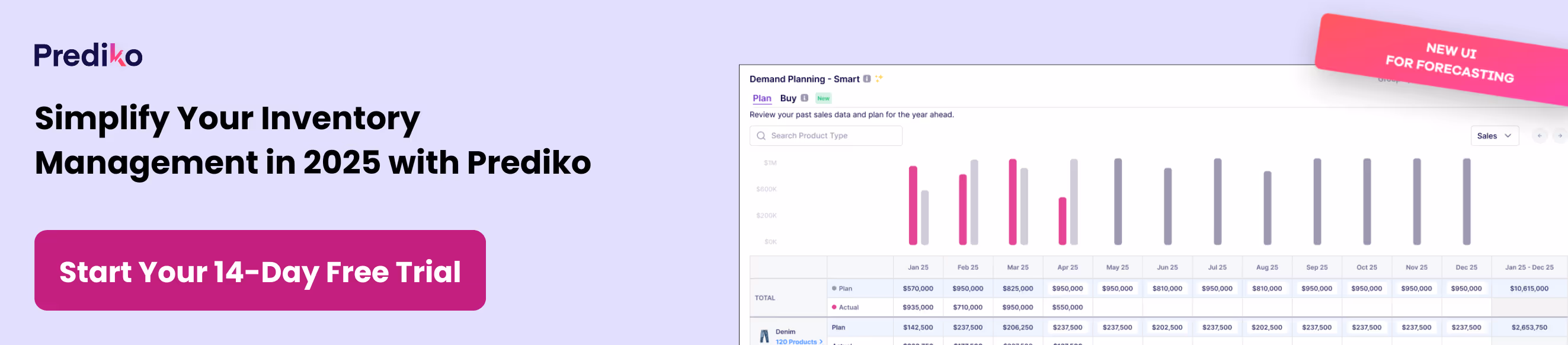Click the grey dot next to the Plan legend
Image resolution: width=1568 pixels, height=345 pixels.
[x=834, y=289]
